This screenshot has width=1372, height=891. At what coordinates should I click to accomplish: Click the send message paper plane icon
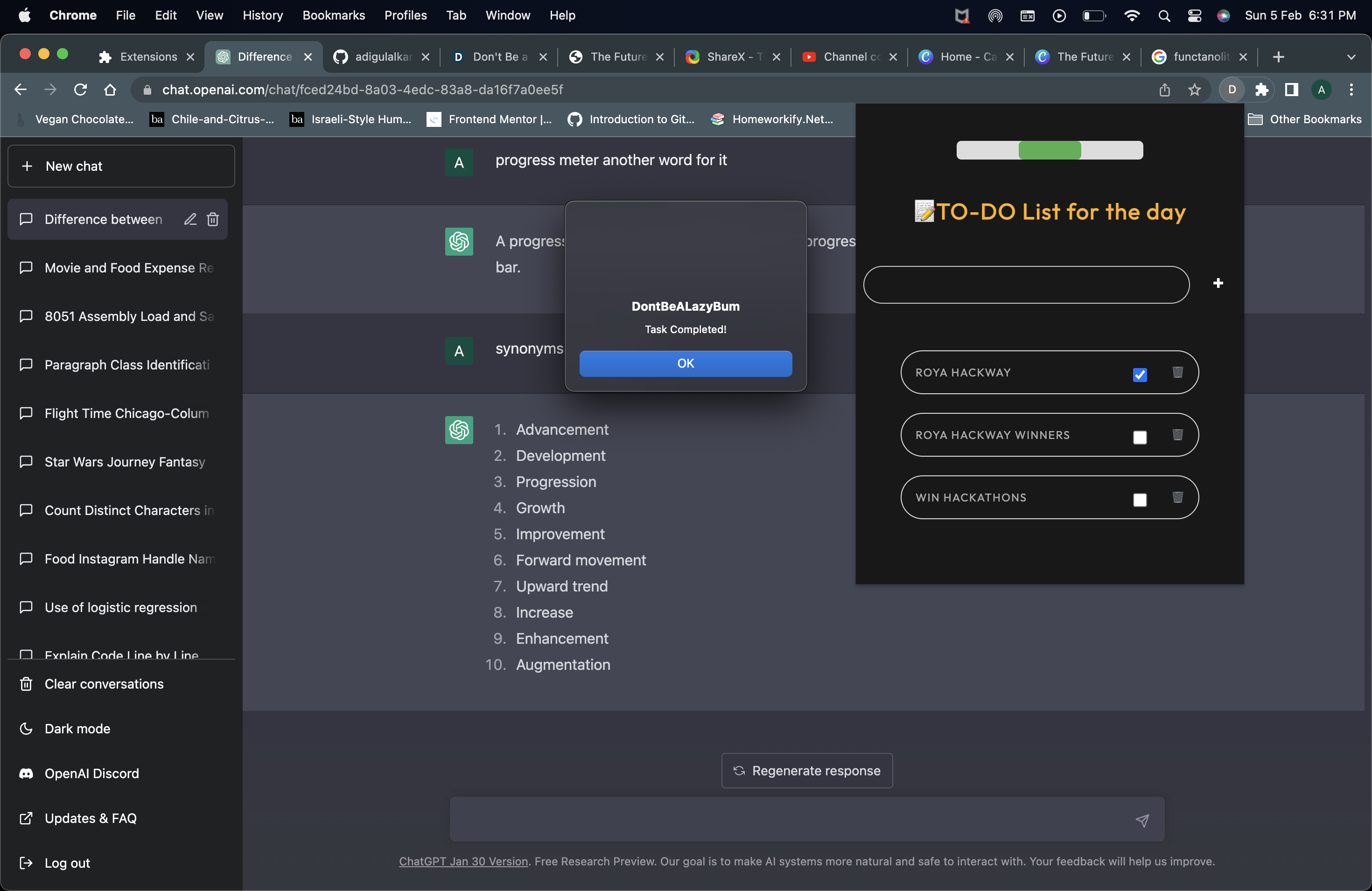pos(1141,820)
